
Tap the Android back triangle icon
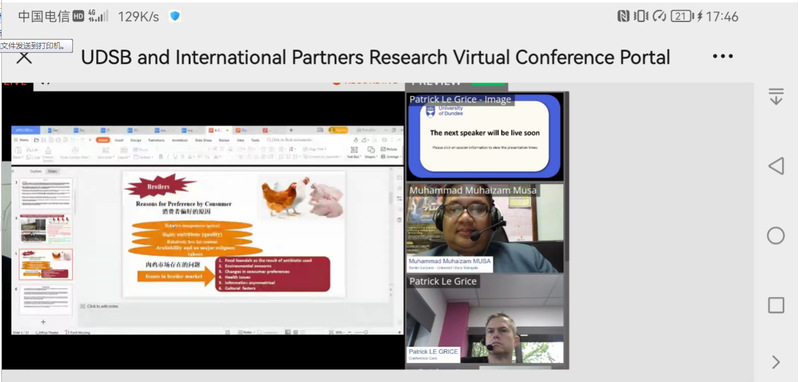point(776,166)
